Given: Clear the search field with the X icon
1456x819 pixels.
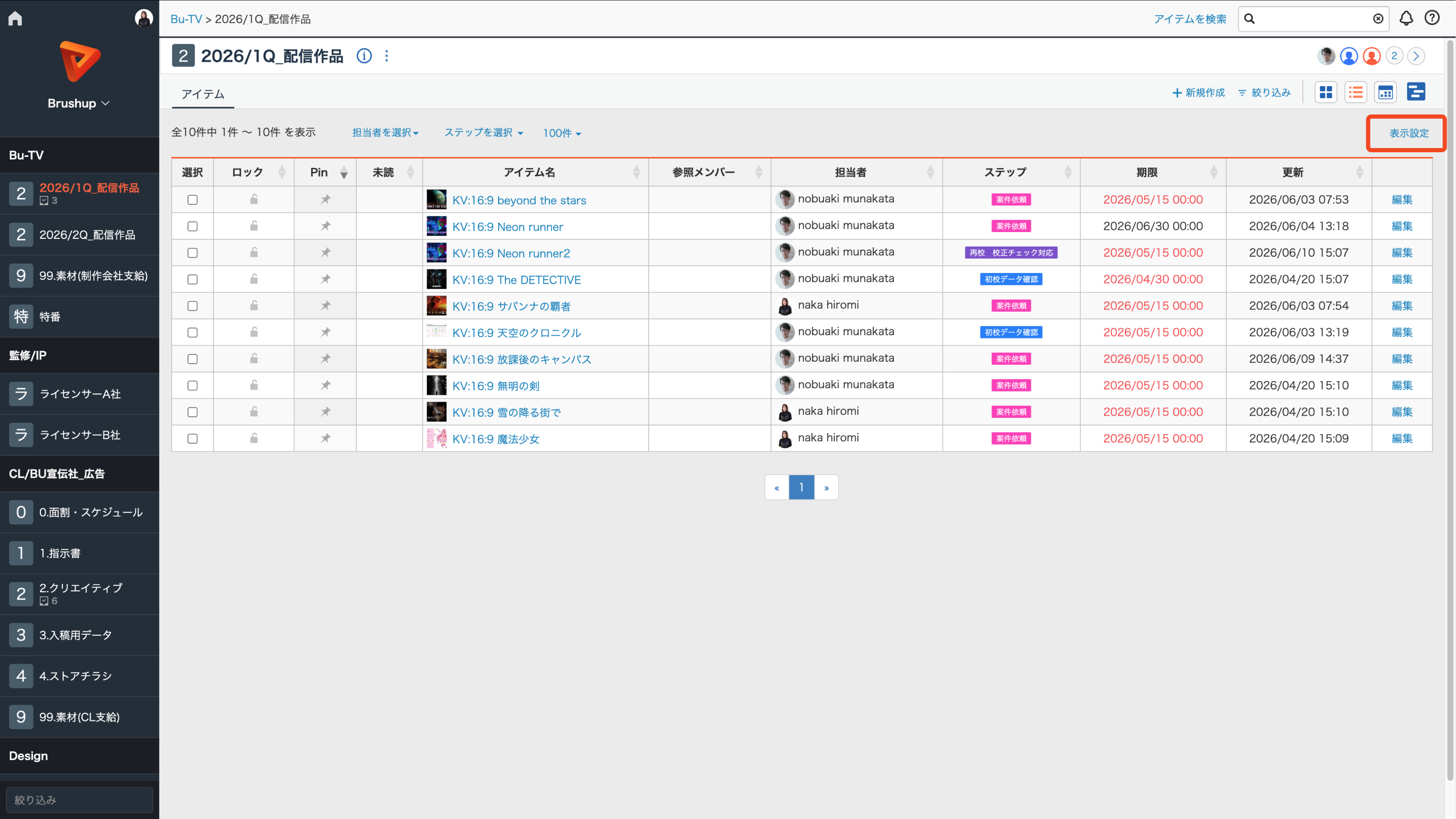Looking at the screenshot, I should click(1378, 19).
